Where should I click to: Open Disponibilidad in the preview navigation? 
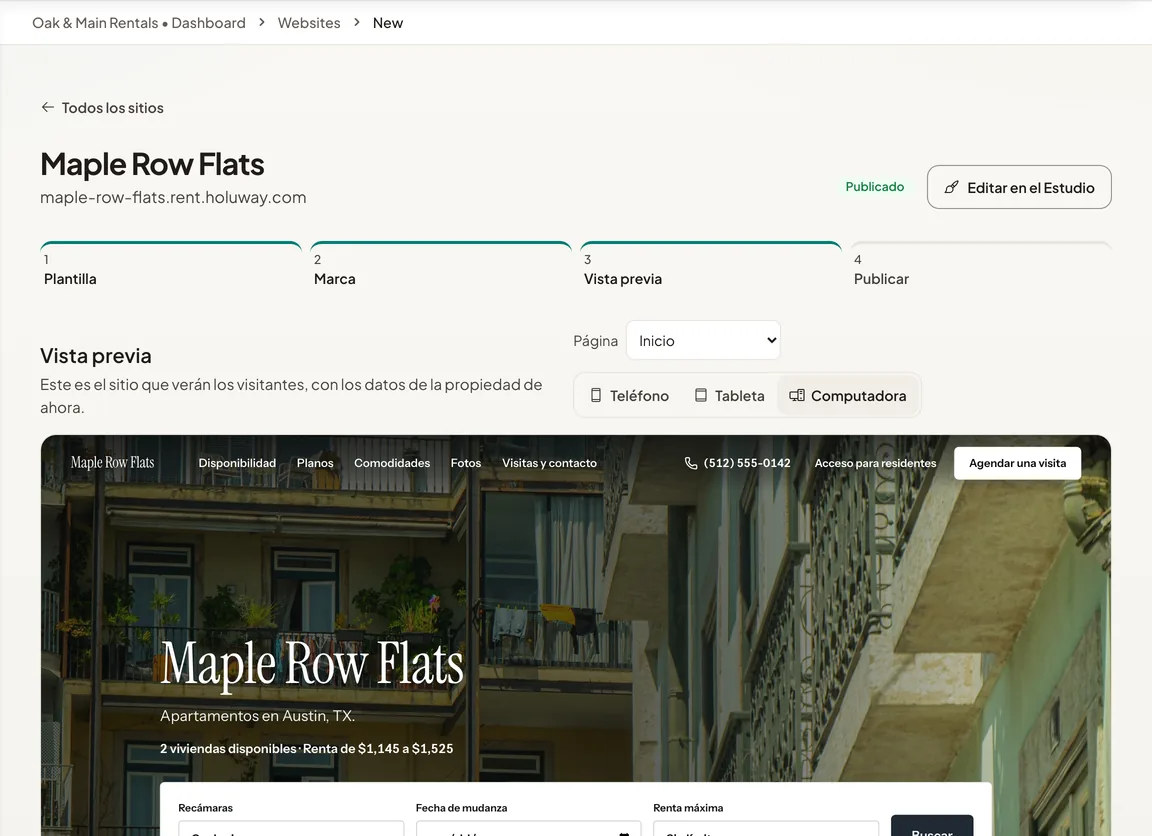click(x=237, y=463)
